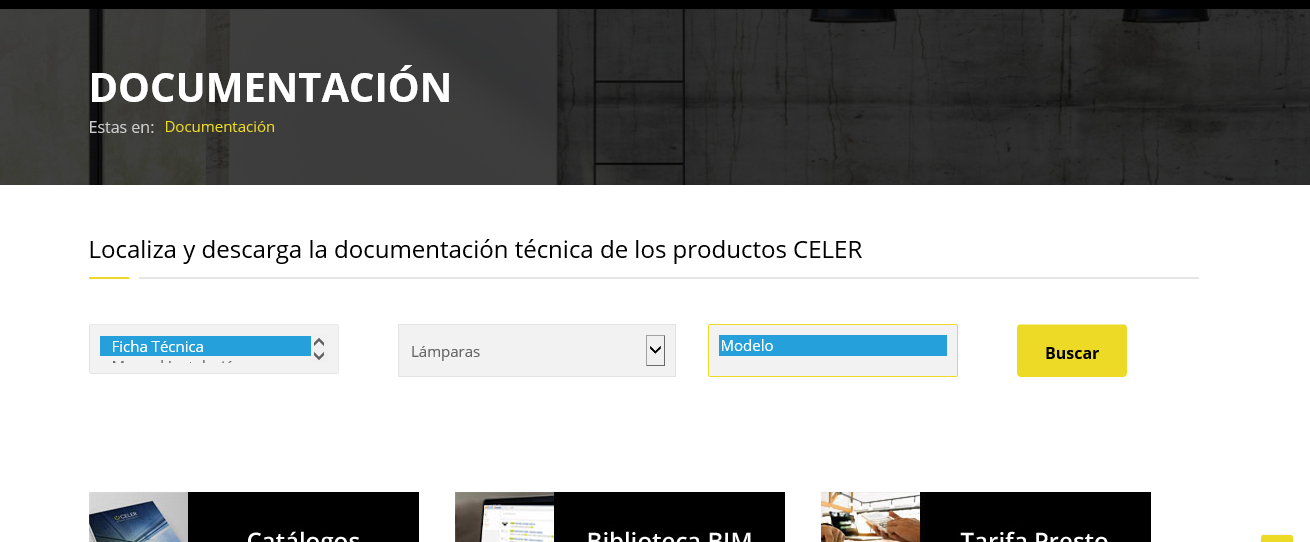Open the Lámparas category dropdown arrow
This screenshot has width=1310, height=542.
[655, 350]
